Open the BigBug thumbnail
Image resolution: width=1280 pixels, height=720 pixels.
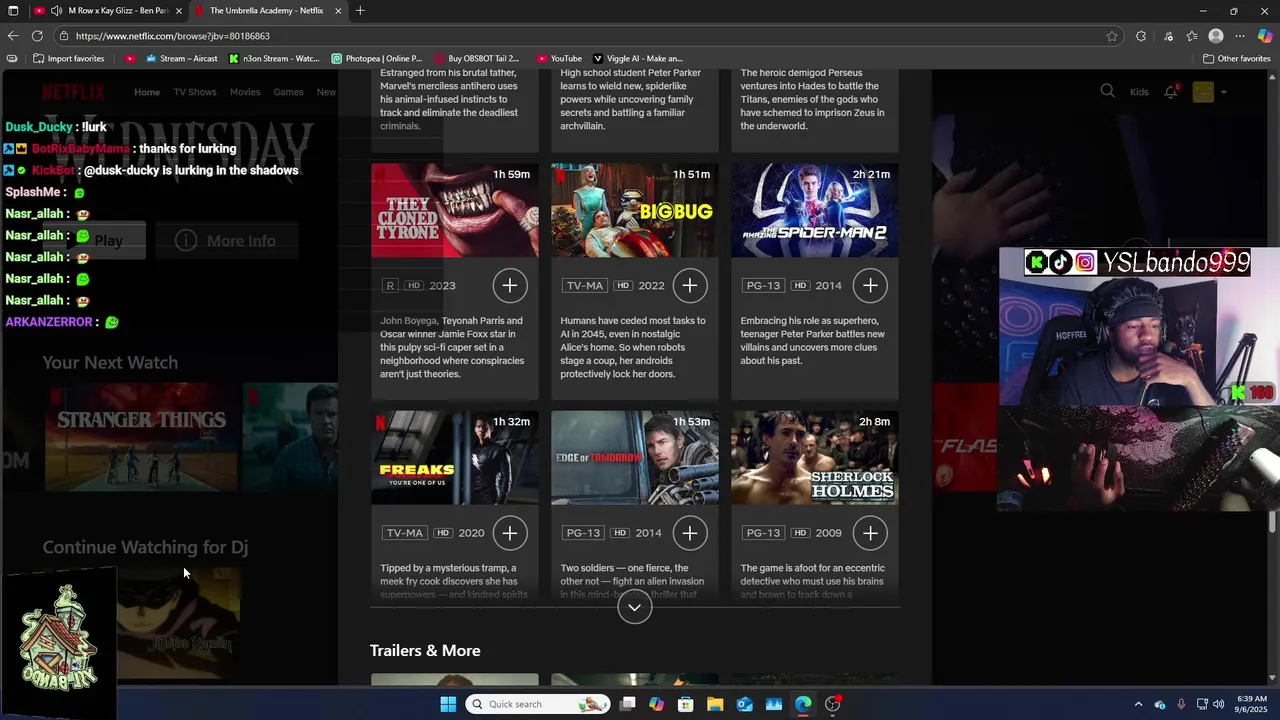point(635,210)
